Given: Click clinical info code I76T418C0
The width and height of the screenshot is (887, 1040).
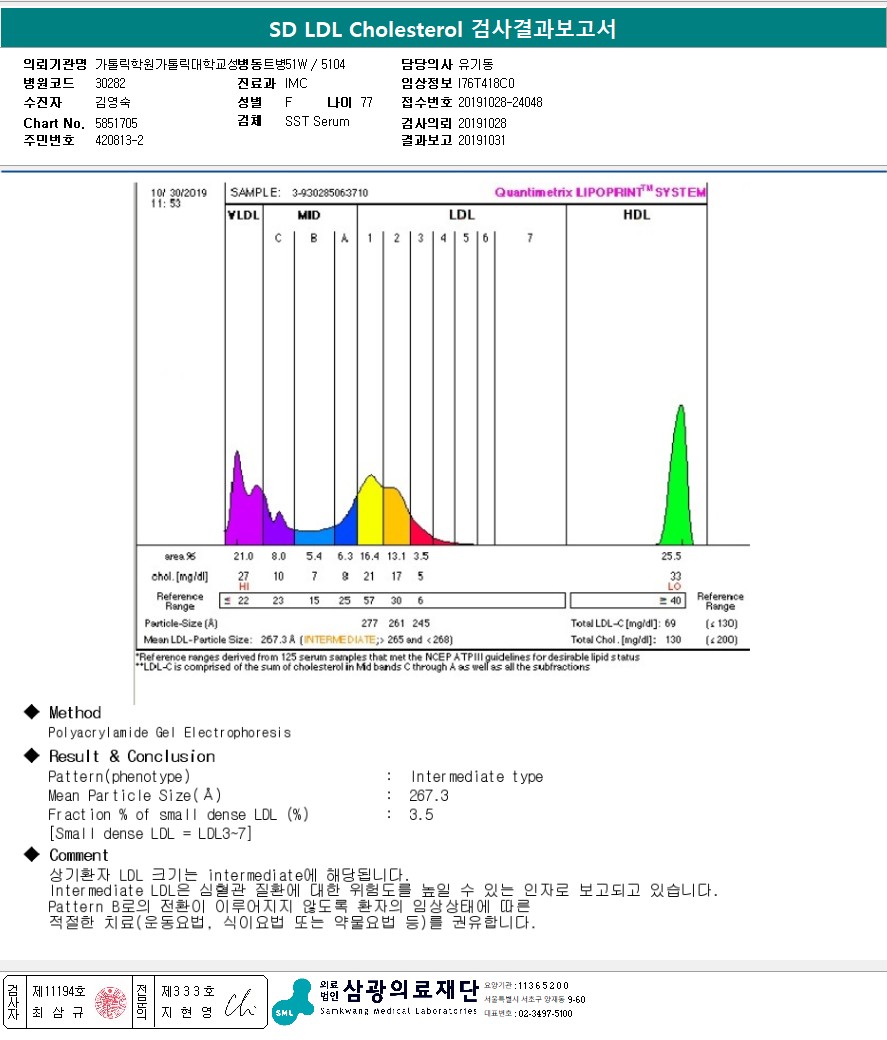Looking at the screenshot, I should (486, 83).
